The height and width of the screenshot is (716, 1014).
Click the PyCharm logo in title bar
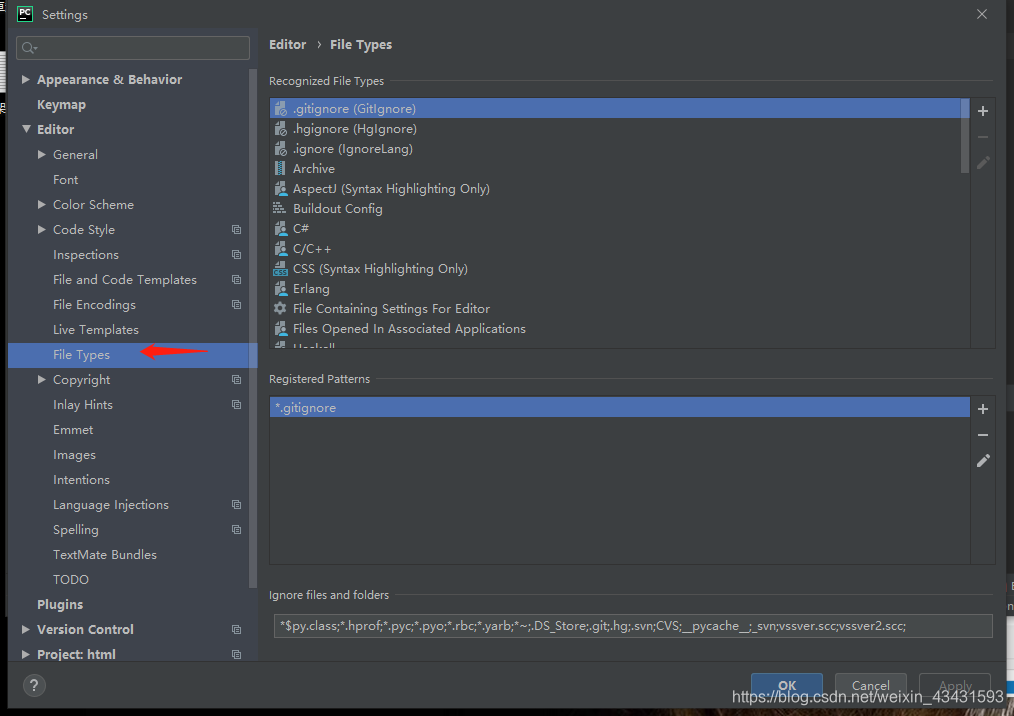[26, 14]
